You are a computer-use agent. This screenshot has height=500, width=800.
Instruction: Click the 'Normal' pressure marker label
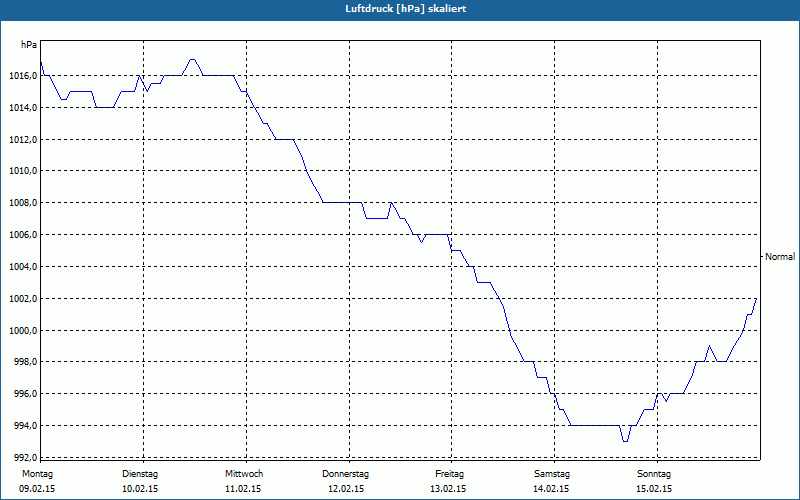(x=780, y=257)
